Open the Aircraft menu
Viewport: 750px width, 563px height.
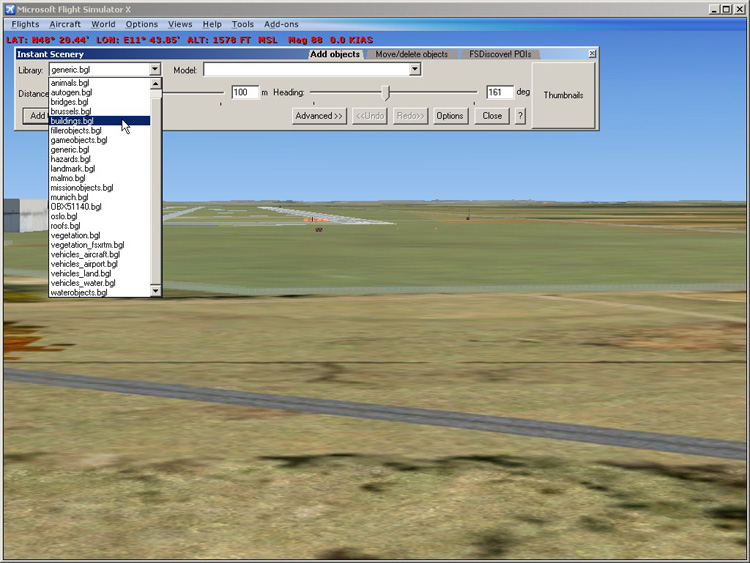coord(65,24)
